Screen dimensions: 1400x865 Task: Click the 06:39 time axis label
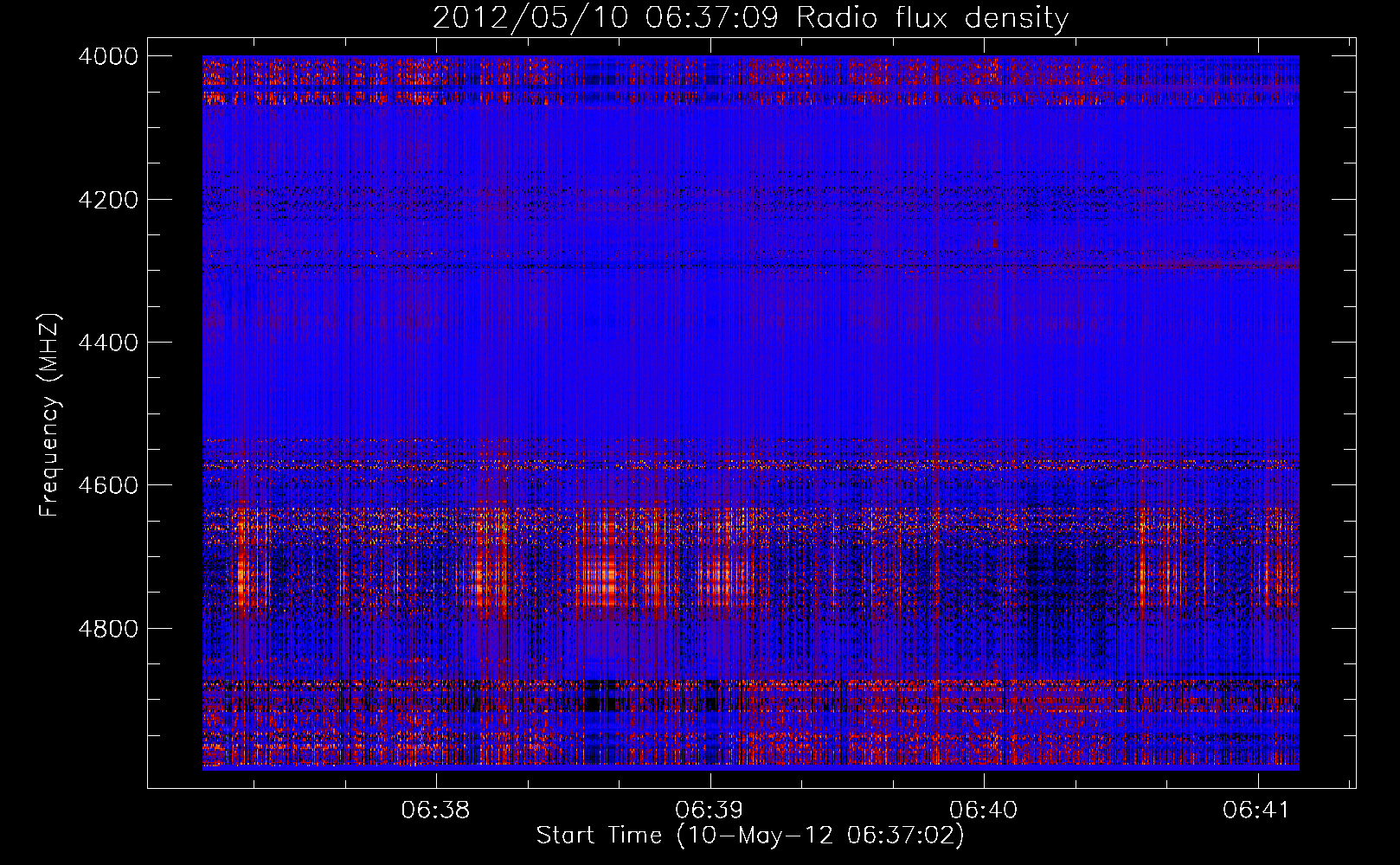tap(710, 811)
